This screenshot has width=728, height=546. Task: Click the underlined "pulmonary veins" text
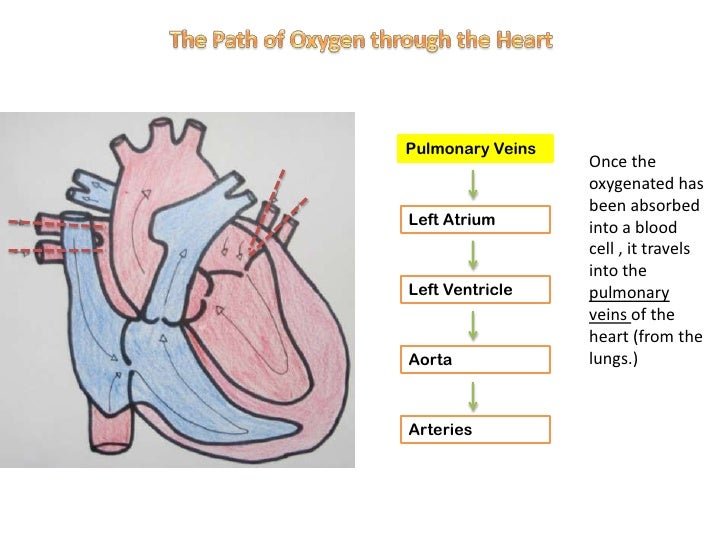pyautogui.click(x=629, y=304)
